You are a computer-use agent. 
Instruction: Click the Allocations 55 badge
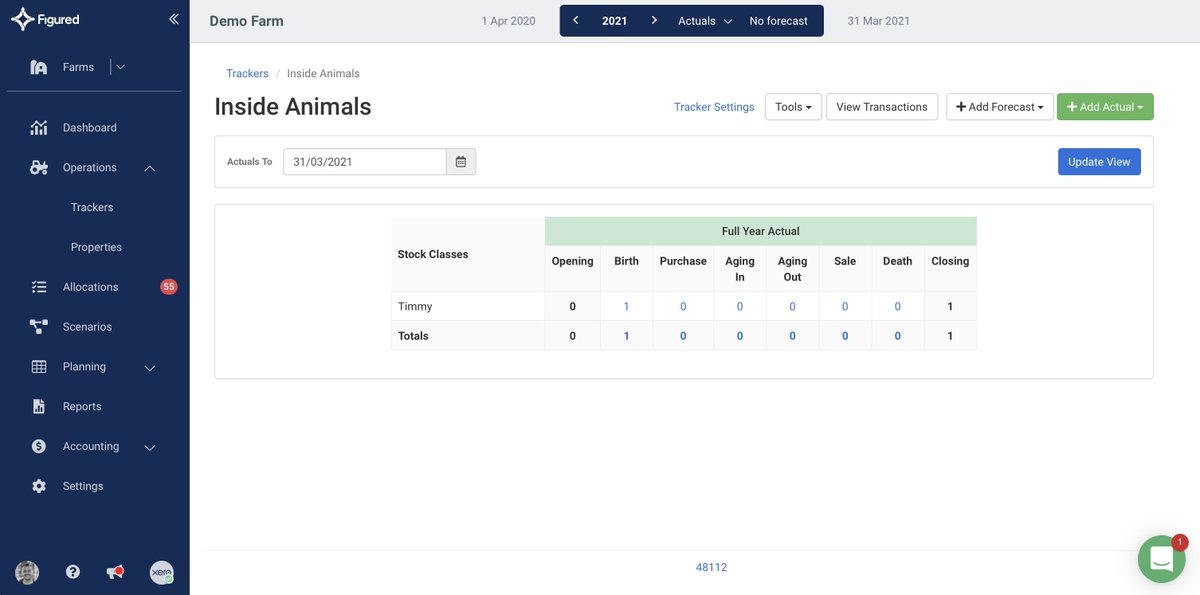tap(169, 287)
